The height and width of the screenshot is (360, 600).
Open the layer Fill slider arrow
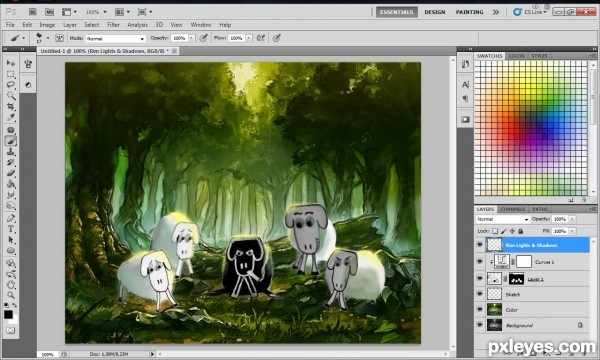(572, 231)
